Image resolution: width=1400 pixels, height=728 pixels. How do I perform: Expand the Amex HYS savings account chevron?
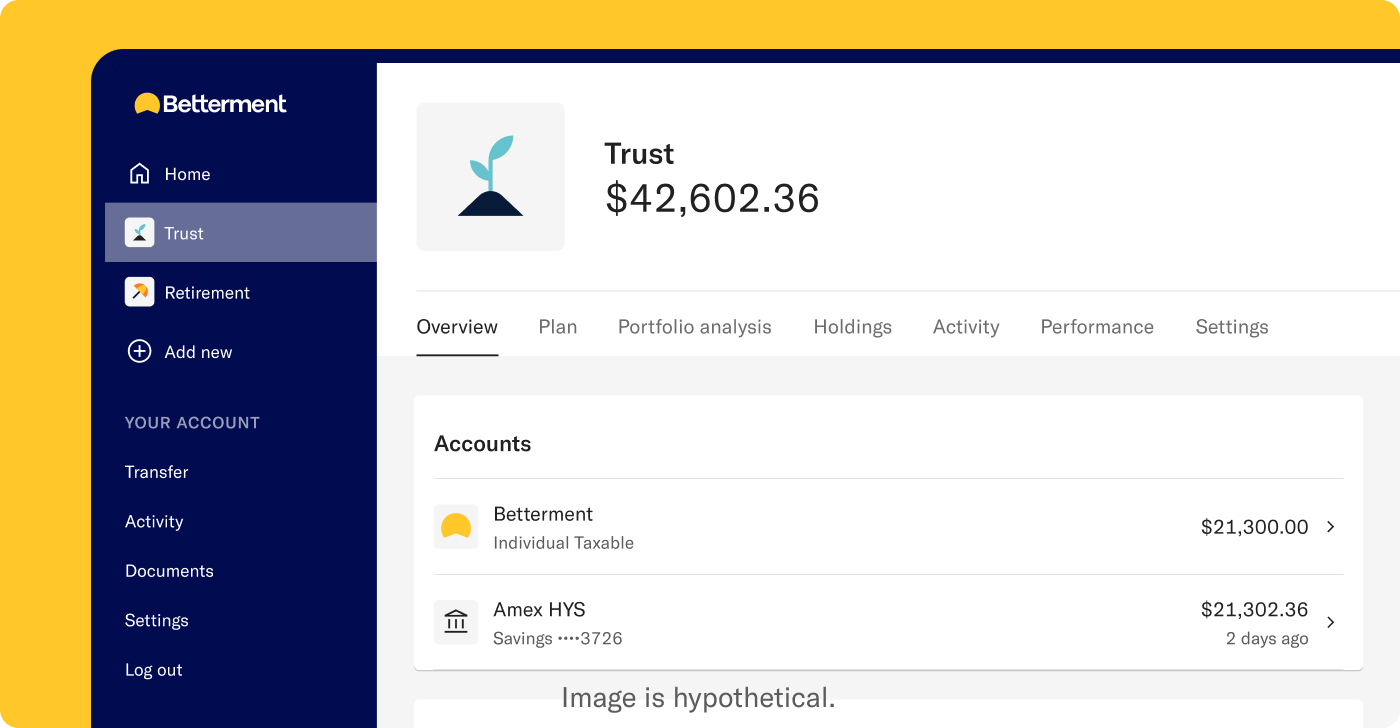click(1330, 622)
